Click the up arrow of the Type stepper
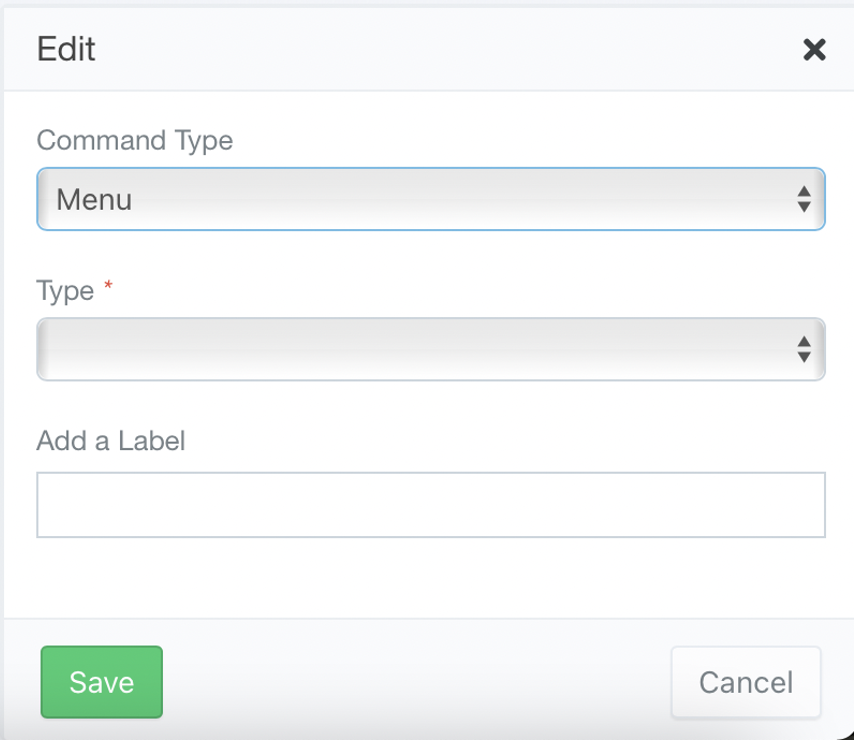Viewport: 854px width, 740px height. (x=804, y=341)
